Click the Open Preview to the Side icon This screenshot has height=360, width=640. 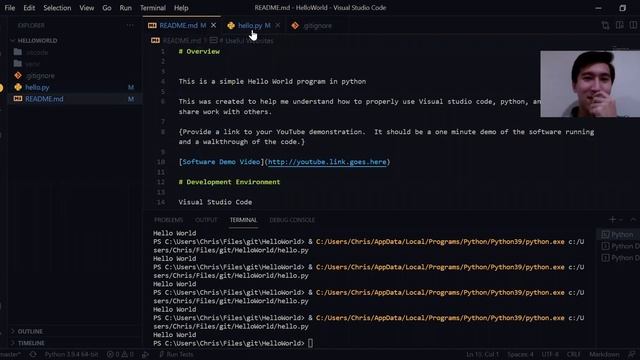620,25
